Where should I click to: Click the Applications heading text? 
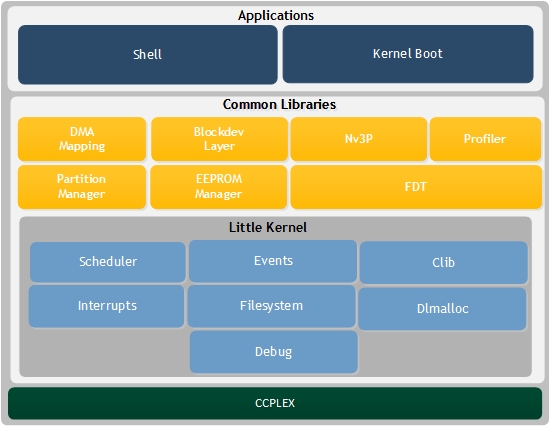coord(276,15)
